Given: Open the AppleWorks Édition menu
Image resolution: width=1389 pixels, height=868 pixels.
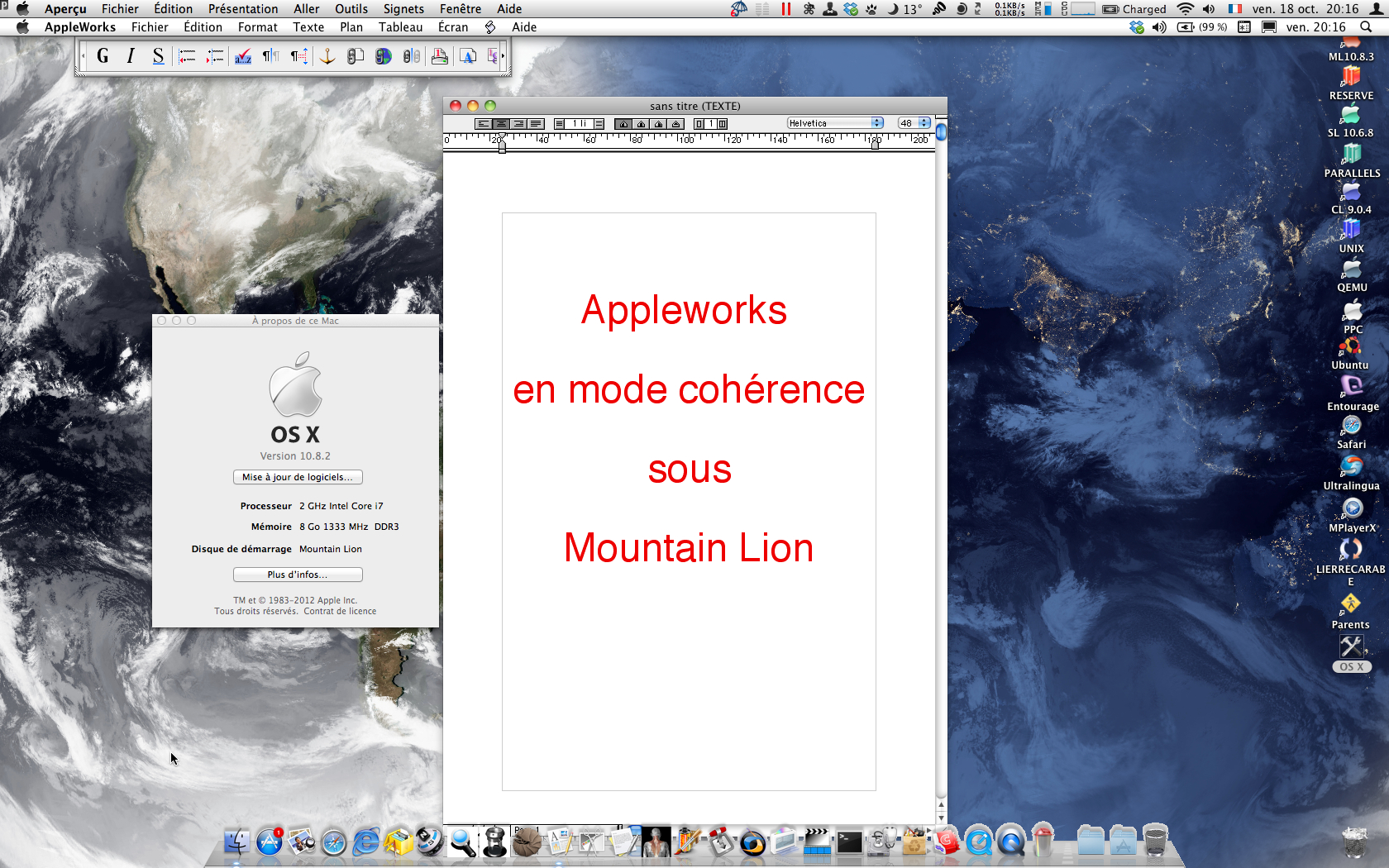Looking at the screenshot, I should 203,27.
